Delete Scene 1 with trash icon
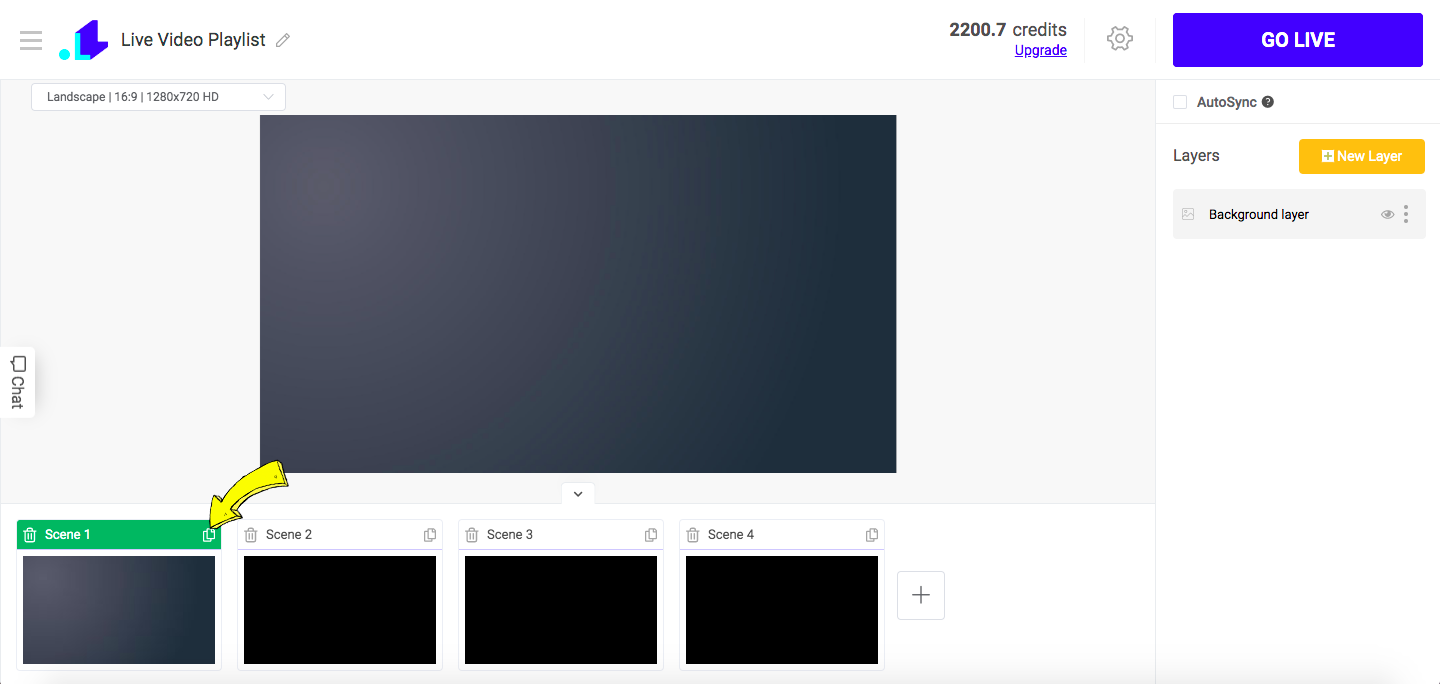 click(30, 535)
